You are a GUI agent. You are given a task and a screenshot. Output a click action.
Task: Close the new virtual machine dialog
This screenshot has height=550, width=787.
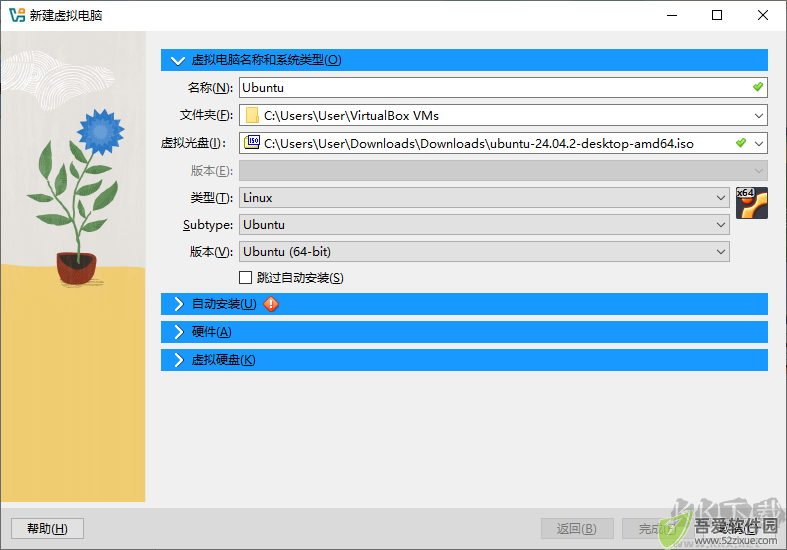click(763, 15)
